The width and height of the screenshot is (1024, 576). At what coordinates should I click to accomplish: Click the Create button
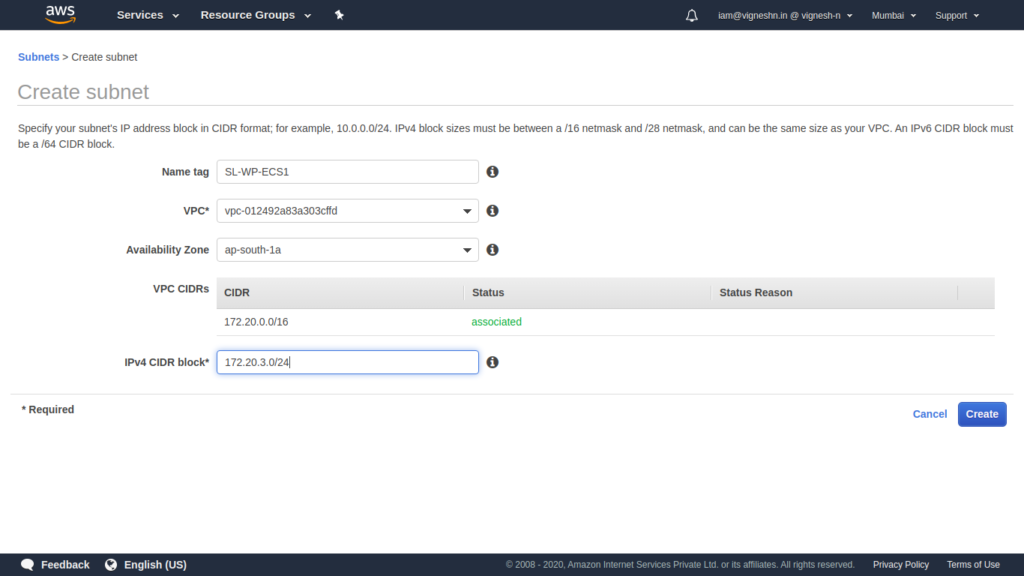(982, 414)
